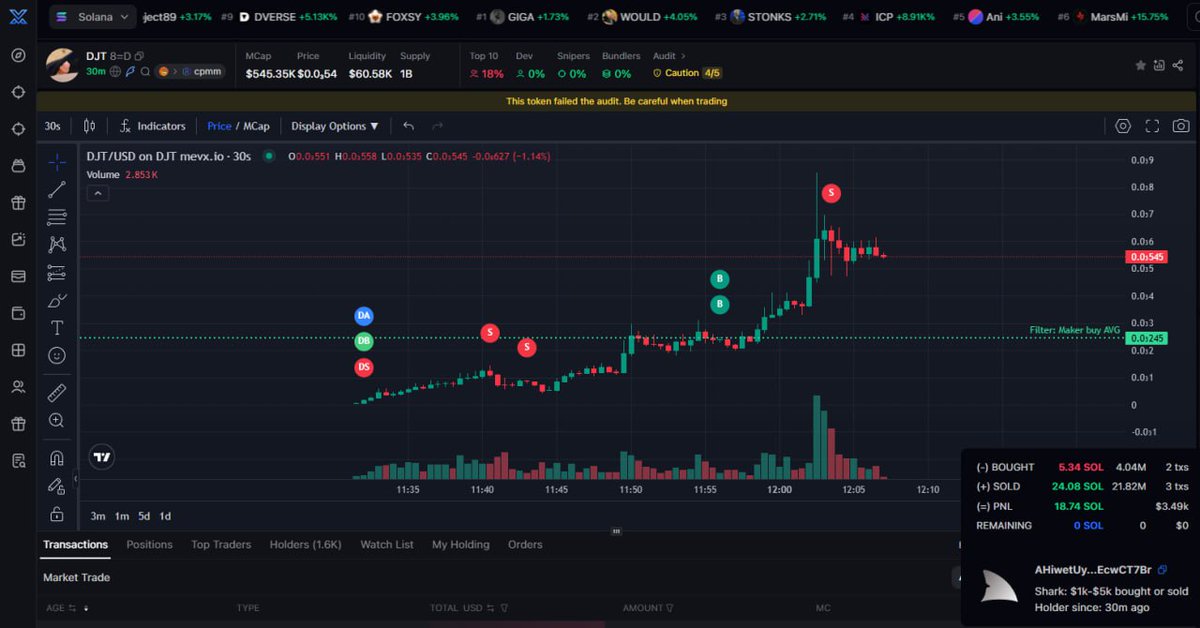Image resolution: width=1200 pixels, height=628 pixels.
Task: Search the DJT token on X
Action: click(x=146, y=71)
